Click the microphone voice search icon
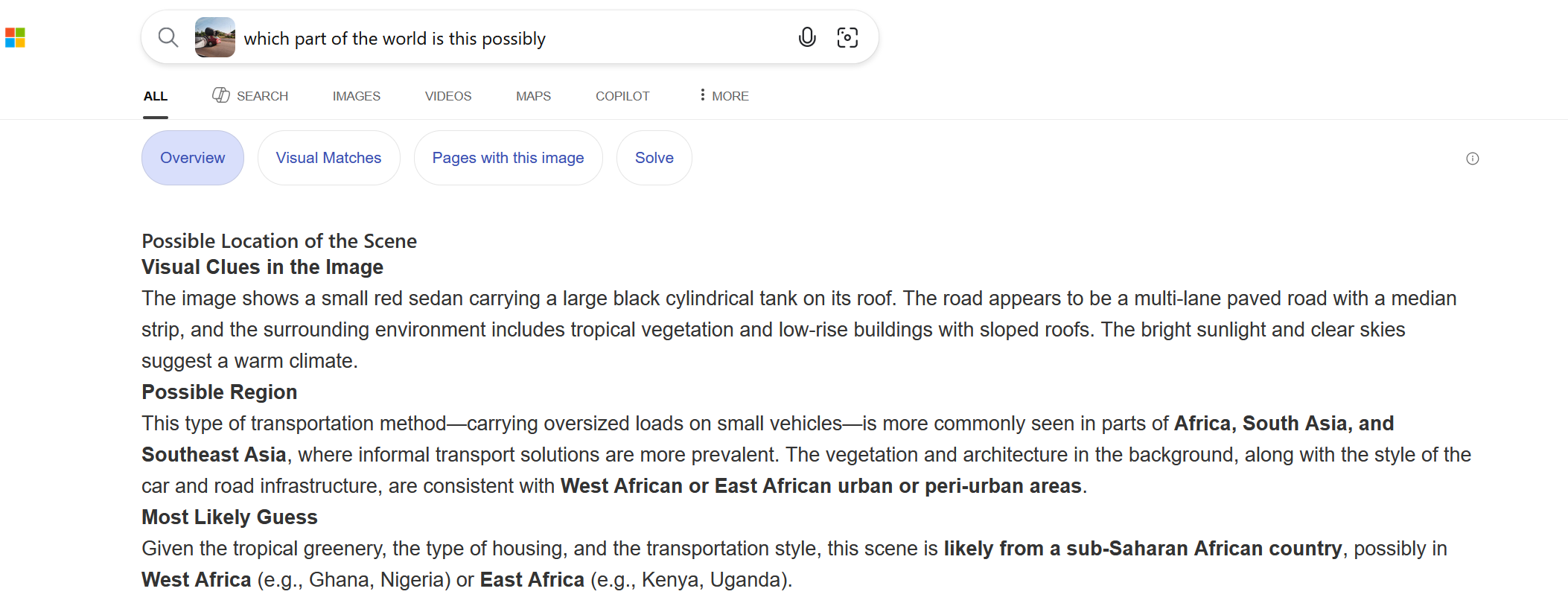The height and width of the screenshot is (606, 1568). point(807,37)
